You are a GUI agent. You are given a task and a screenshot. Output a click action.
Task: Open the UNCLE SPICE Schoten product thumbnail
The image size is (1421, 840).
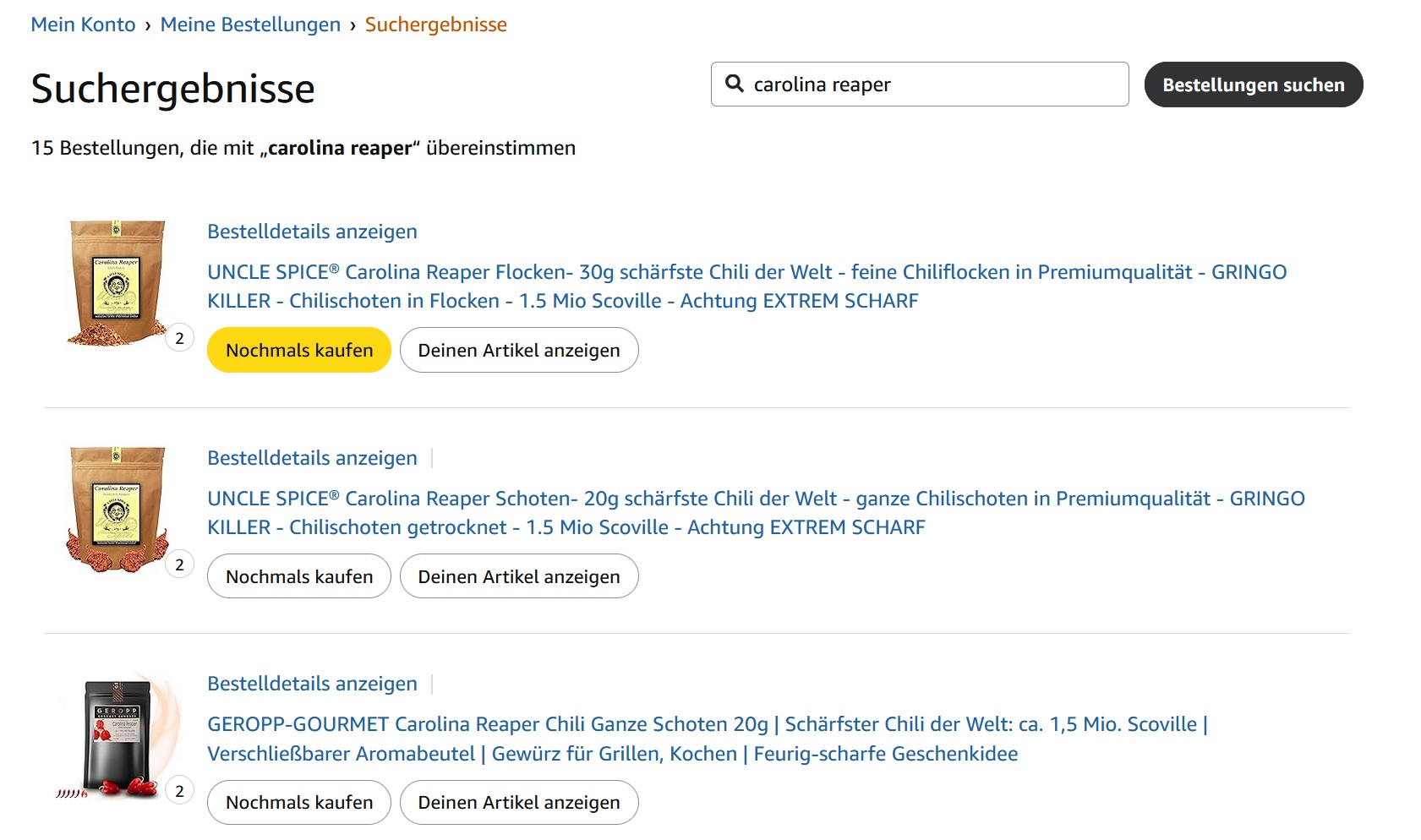pos(118,510)
